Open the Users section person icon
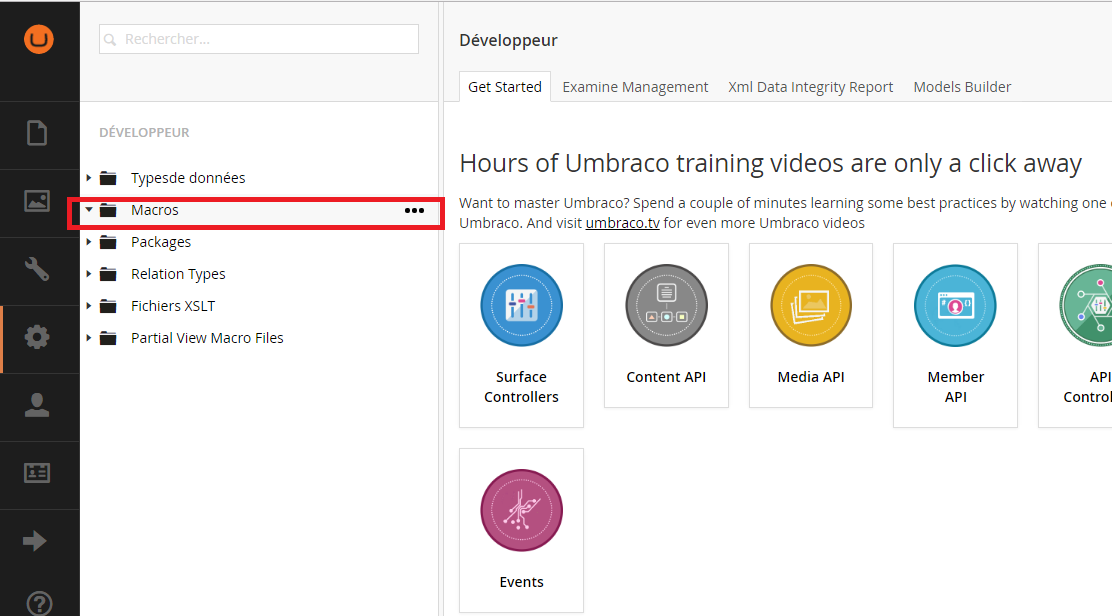Image resolution: width=1112 pixels, height=616 pixels. pos(37,405)
